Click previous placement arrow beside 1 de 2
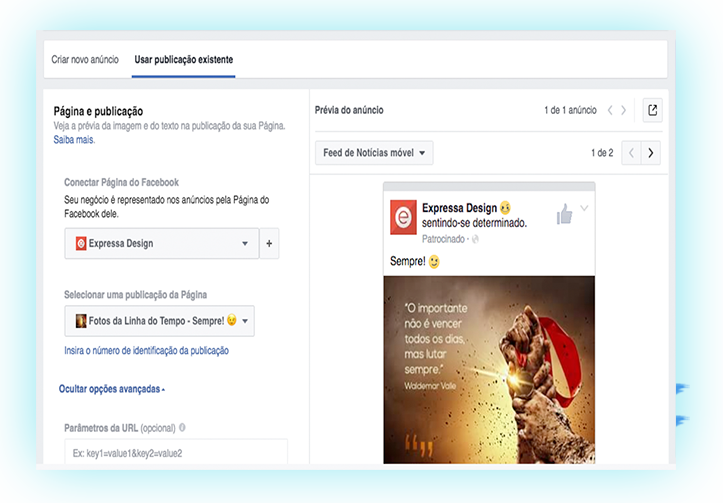Viewport: 723px width, 503px height. point(631,153)
